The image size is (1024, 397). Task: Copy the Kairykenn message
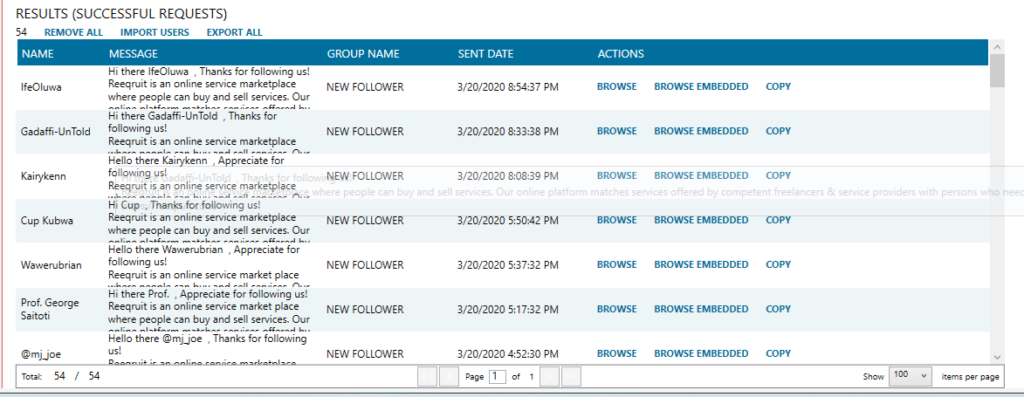[778, 175]
